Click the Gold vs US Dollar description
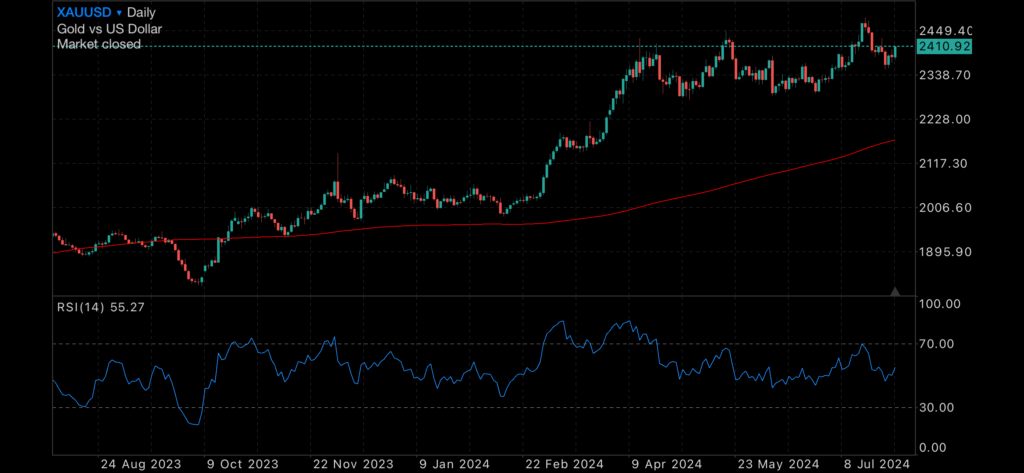The image size is (1024, 473). [109, 29]
